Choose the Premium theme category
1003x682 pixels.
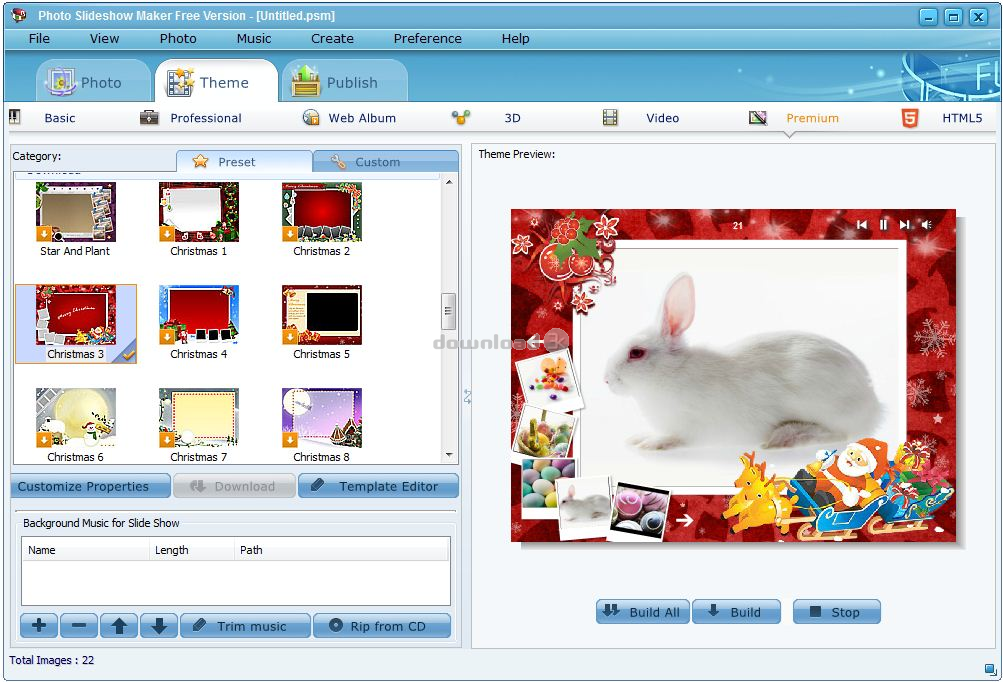point(812,118)
